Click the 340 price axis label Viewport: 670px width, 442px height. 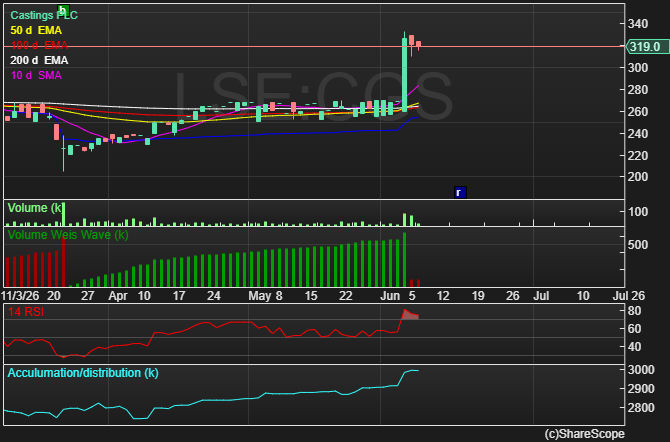(x=638, y=24)
